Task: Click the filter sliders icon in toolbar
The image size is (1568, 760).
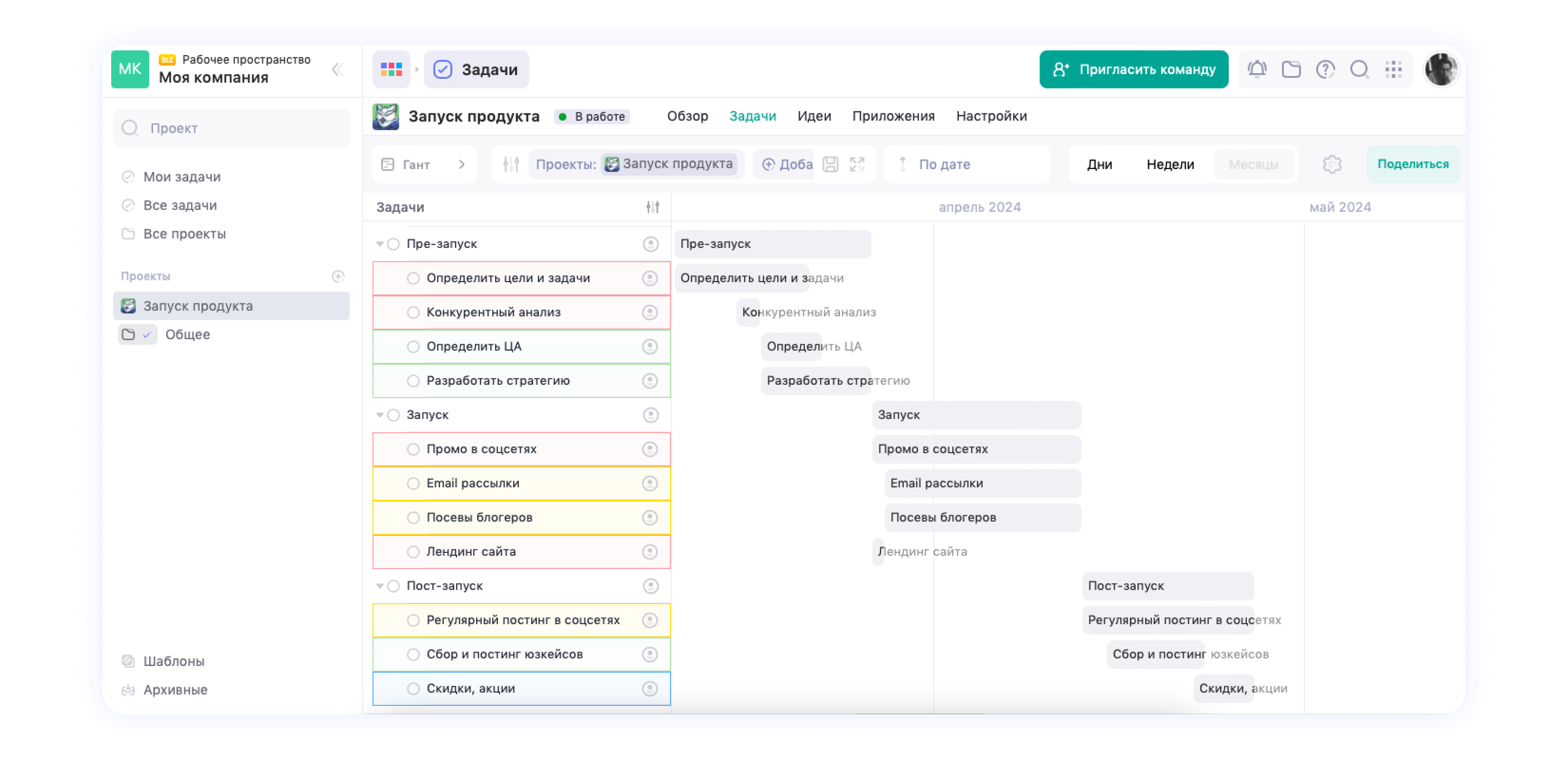Action: [511, 164]
